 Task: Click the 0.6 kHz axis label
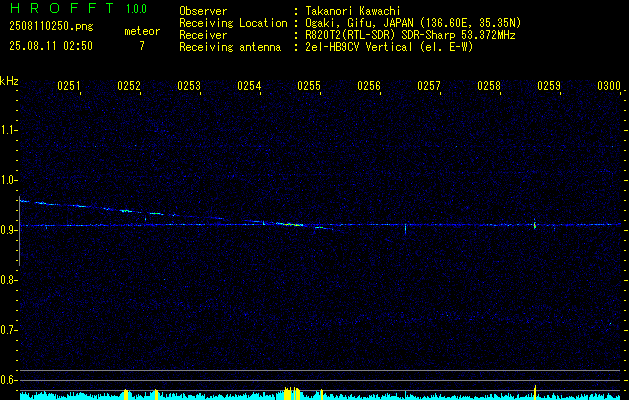coord(8,380)
